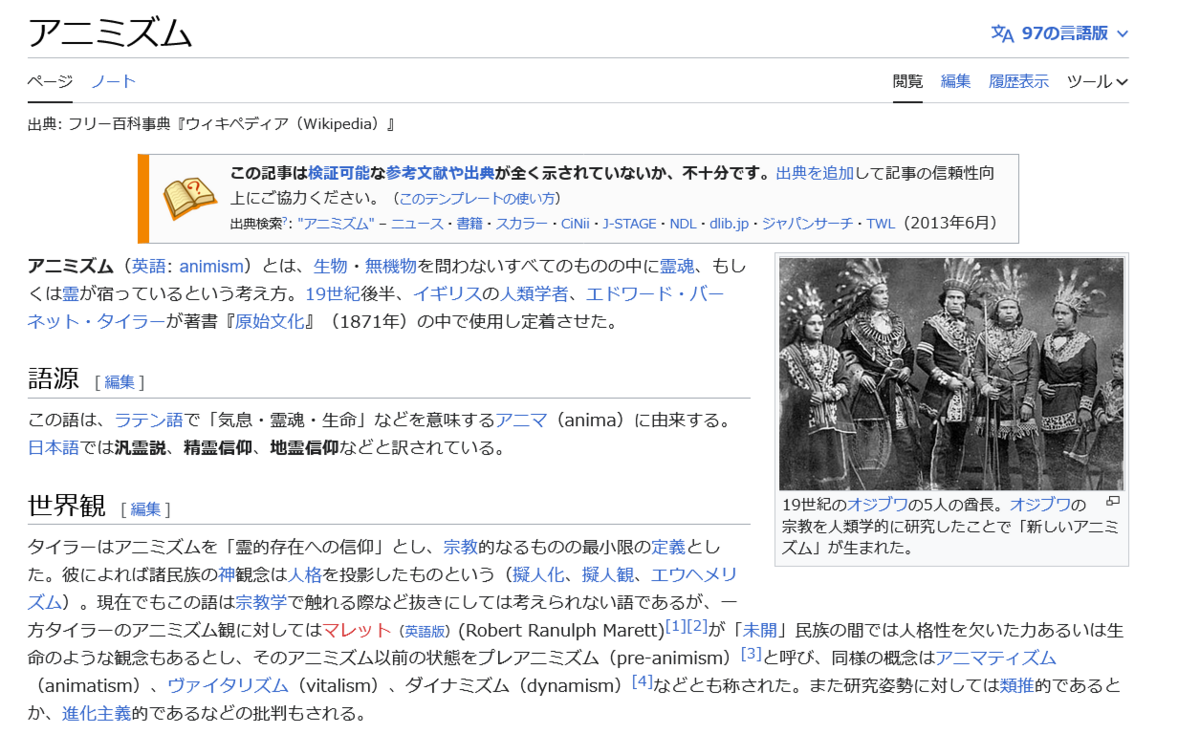Viewport: 1200px width, 734px height.
Task: Open the 人類学者 link
Action: [x=534, y=294]
